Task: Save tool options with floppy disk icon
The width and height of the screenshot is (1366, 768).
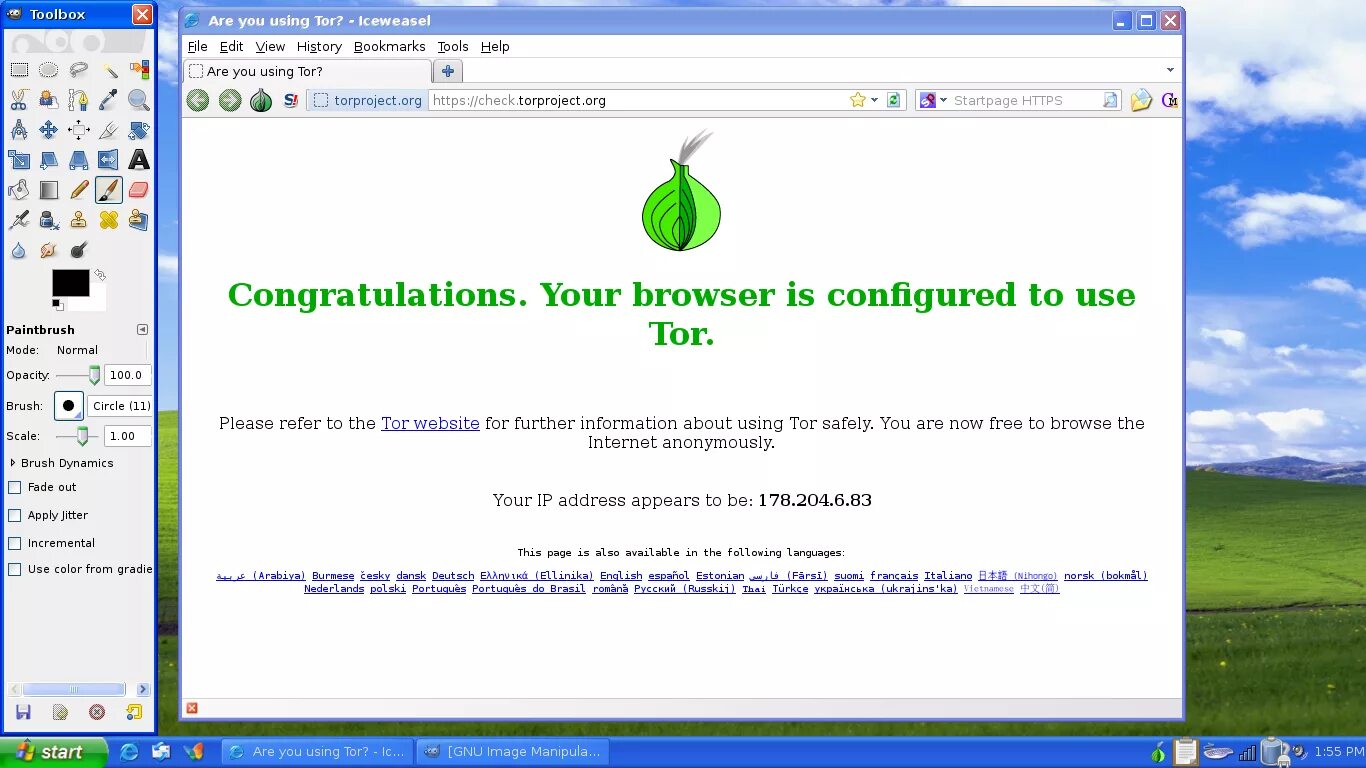Action: click(23, 712)
